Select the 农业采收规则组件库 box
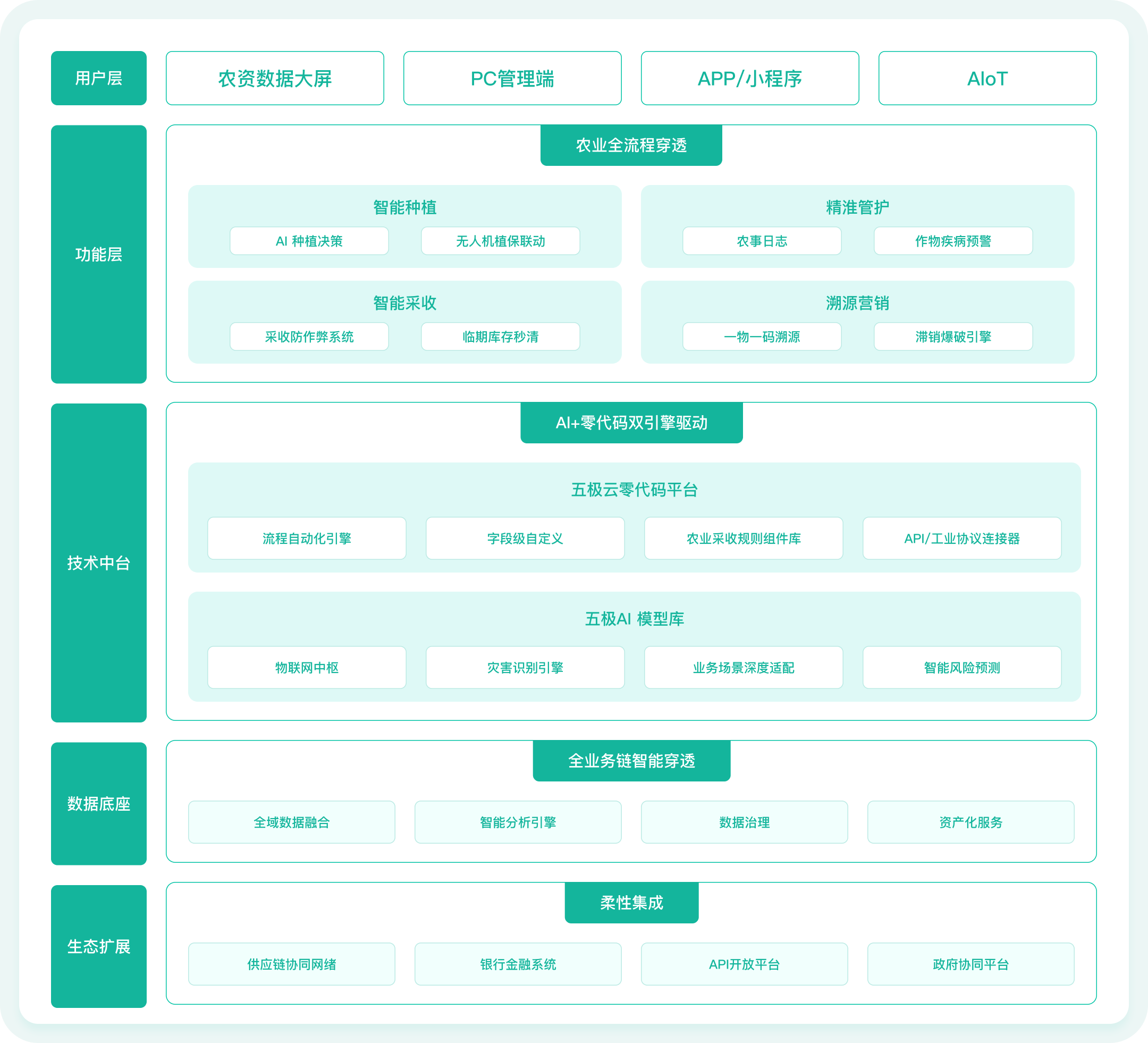The width and height of the screenshot is (1148, 1043). (x=744, y=539)
